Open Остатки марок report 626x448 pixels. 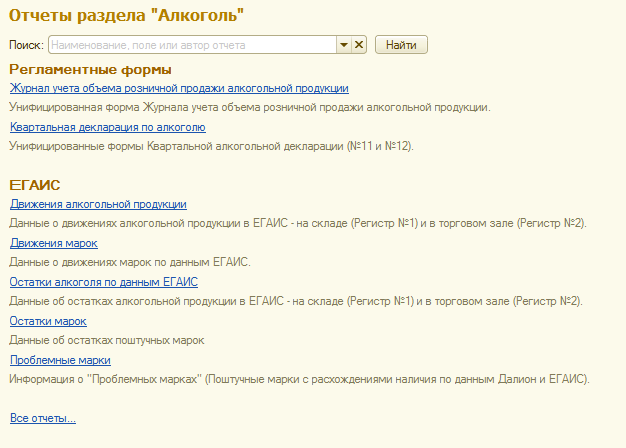pos(48,321)
